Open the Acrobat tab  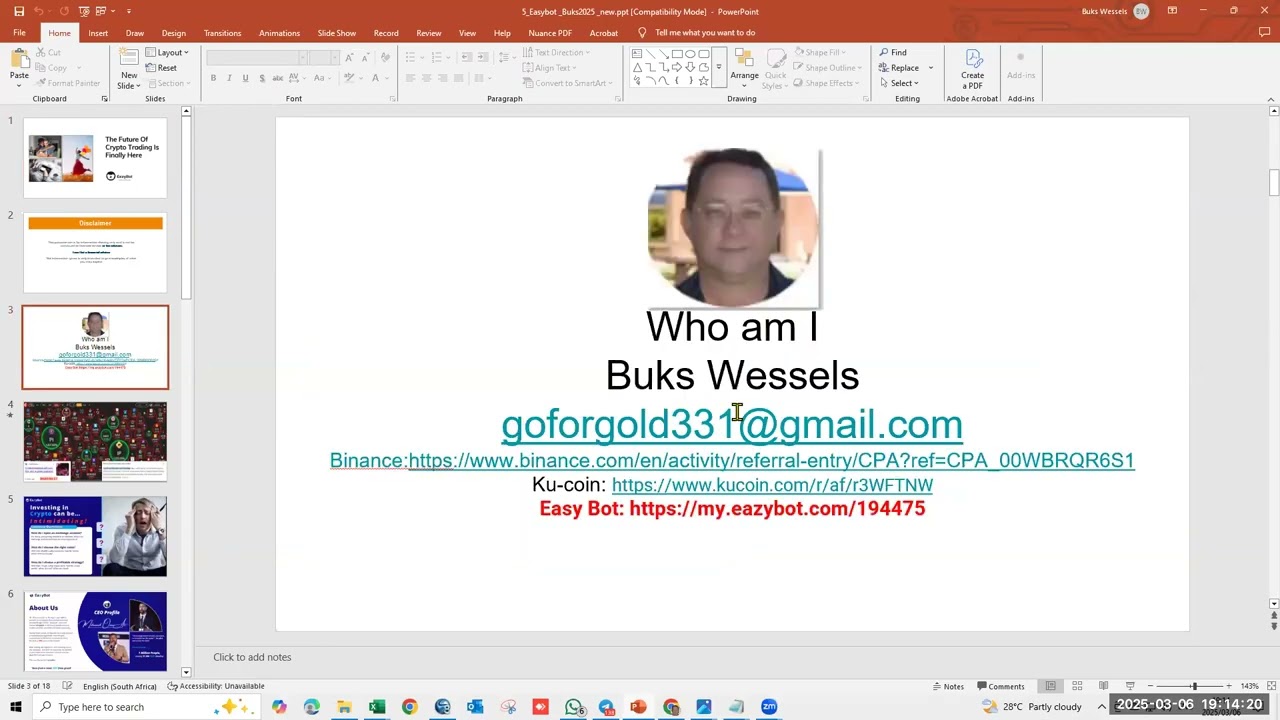604,33
